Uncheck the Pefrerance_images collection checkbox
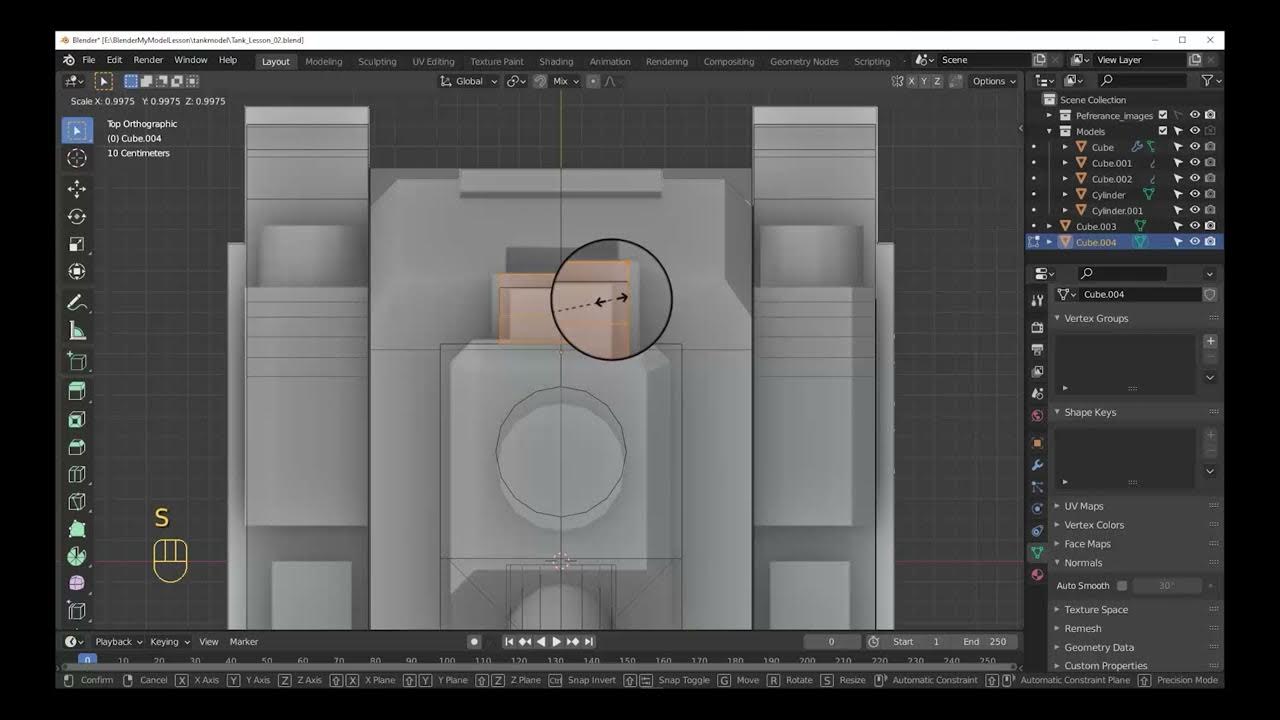Screen dimensions: 1280x720 (1162, 115)
